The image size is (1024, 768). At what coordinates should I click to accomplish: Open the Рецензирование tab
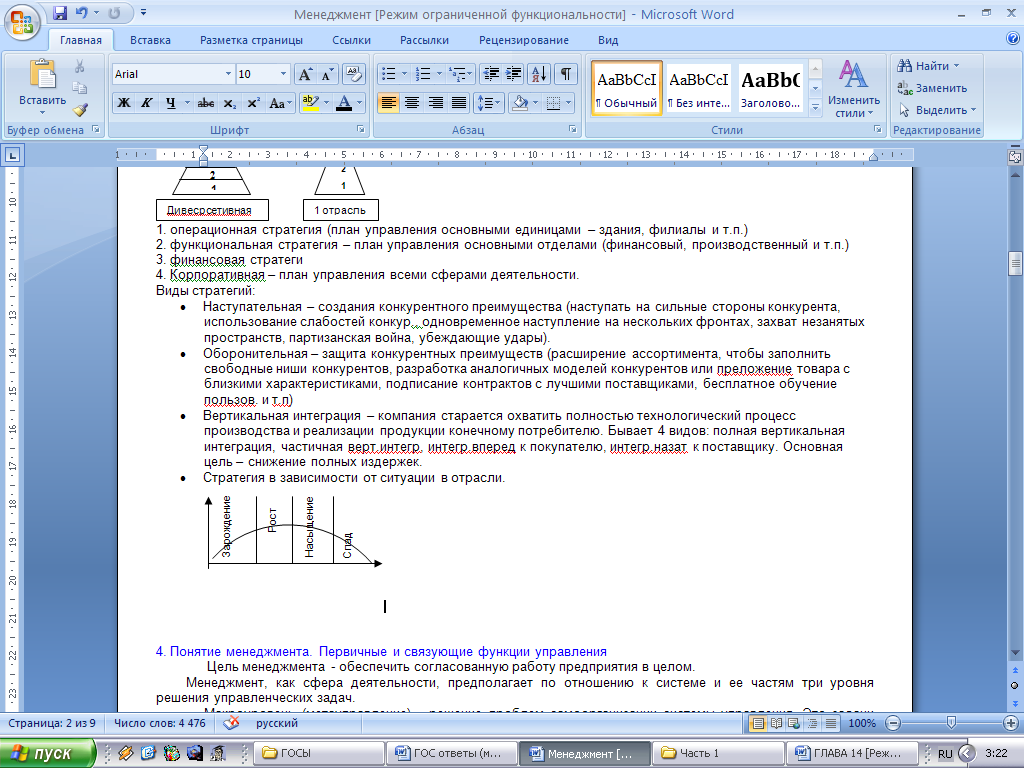click(524, 40)
